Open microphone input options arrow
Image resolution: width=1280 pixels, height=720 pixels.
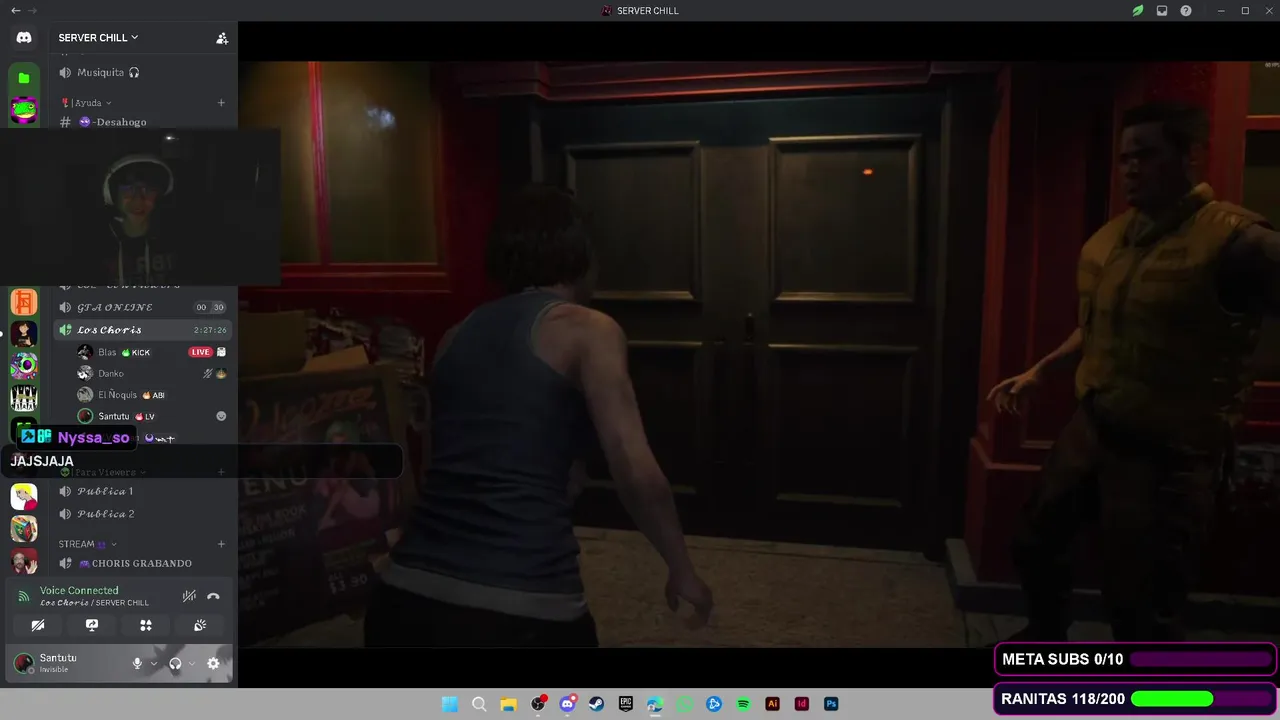click(x=154, y=663)
